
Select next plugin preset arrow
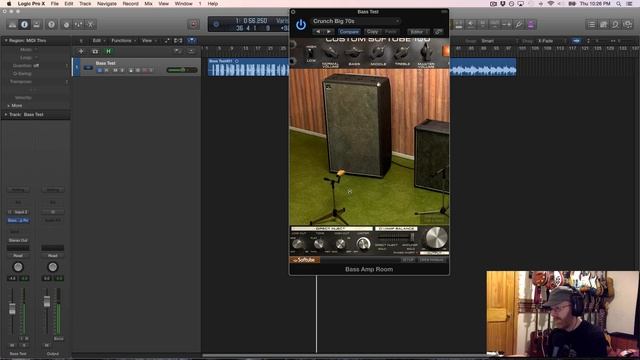(x=329, y=31)
